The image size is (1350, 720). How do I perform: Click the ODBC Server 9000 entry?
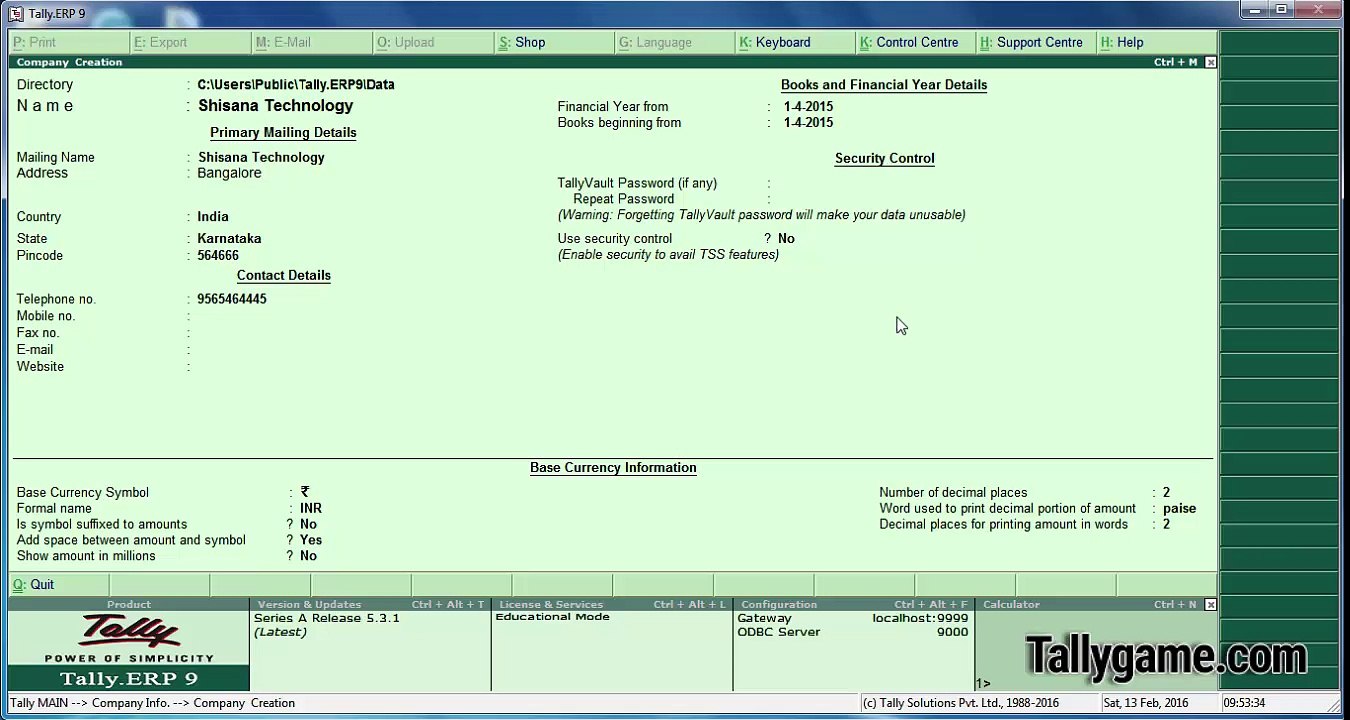[853, 632]
